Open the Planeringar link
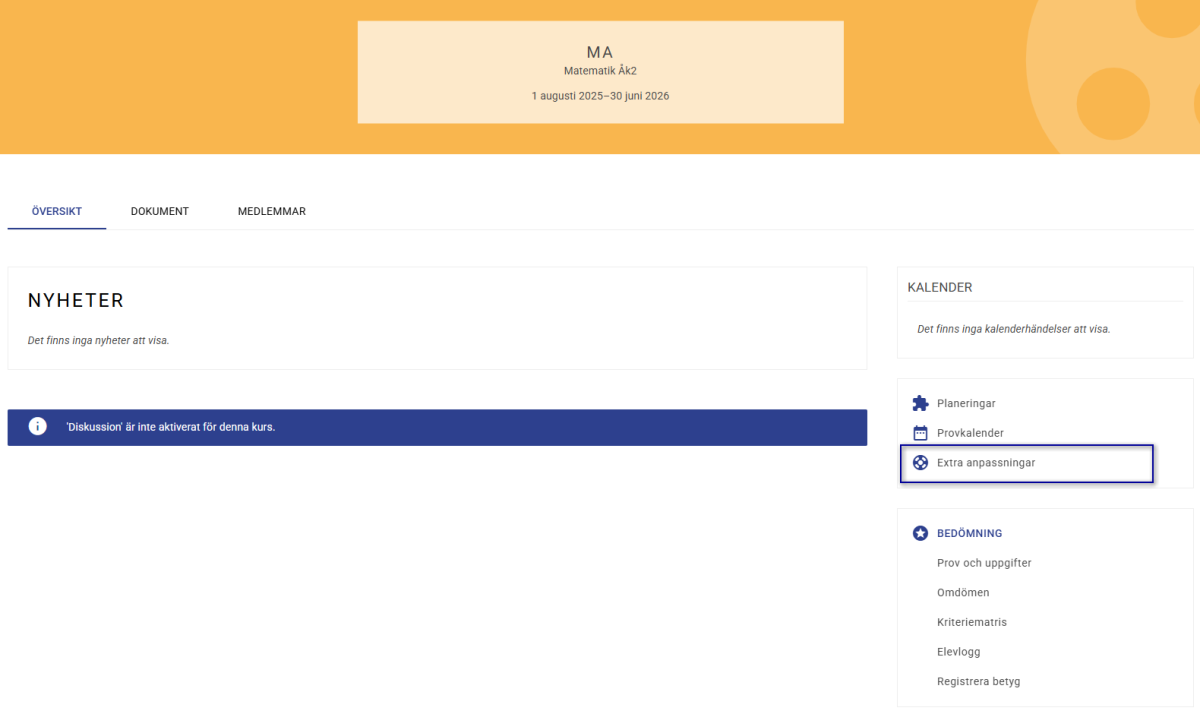The width and height of the screenshot is (1200, 714). (966, 403)
